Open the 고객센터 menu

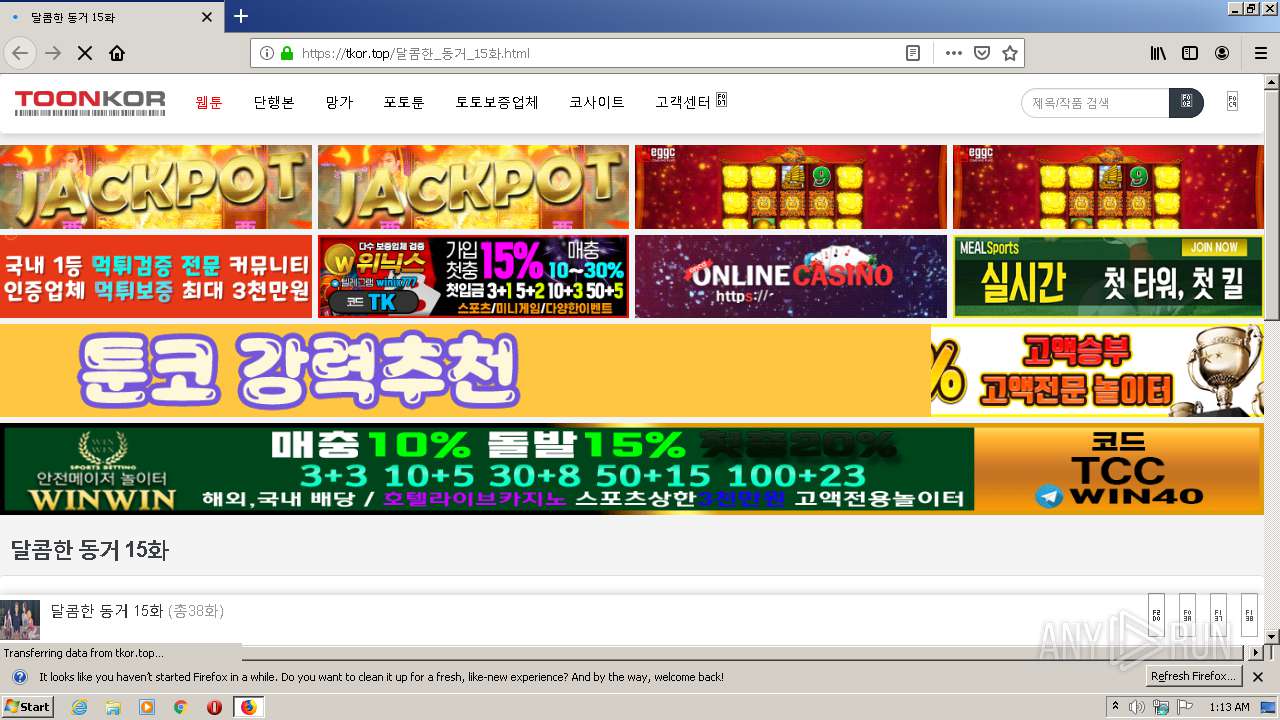690,102
